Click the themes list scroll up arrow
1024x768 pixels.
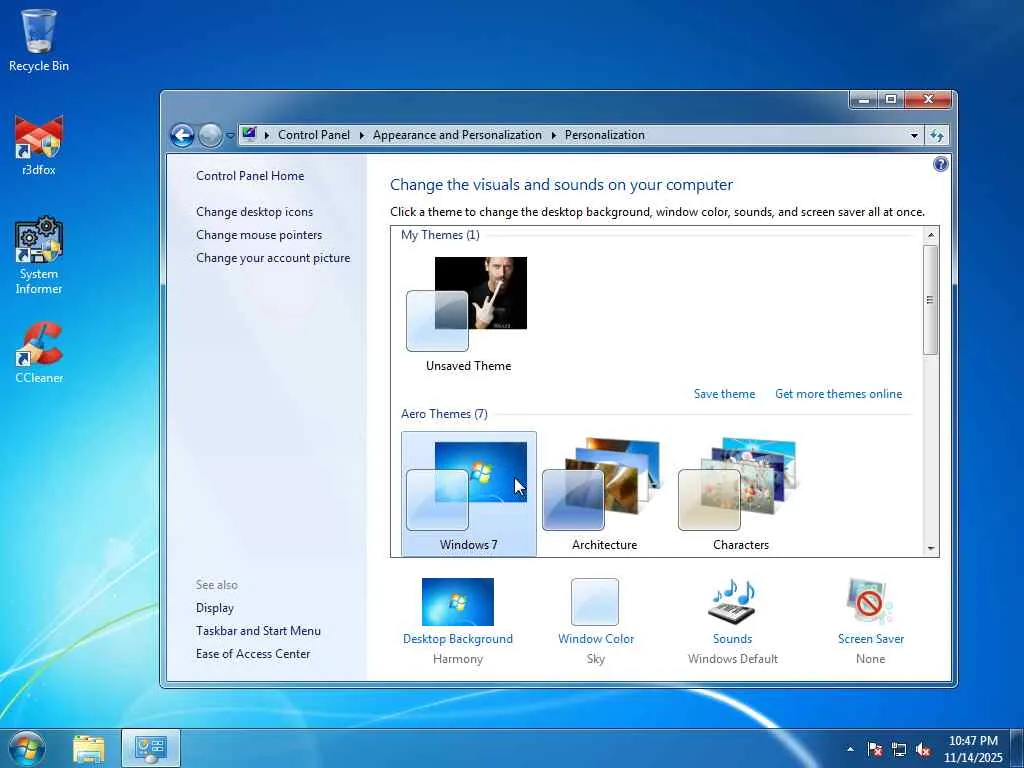(931, 235)
